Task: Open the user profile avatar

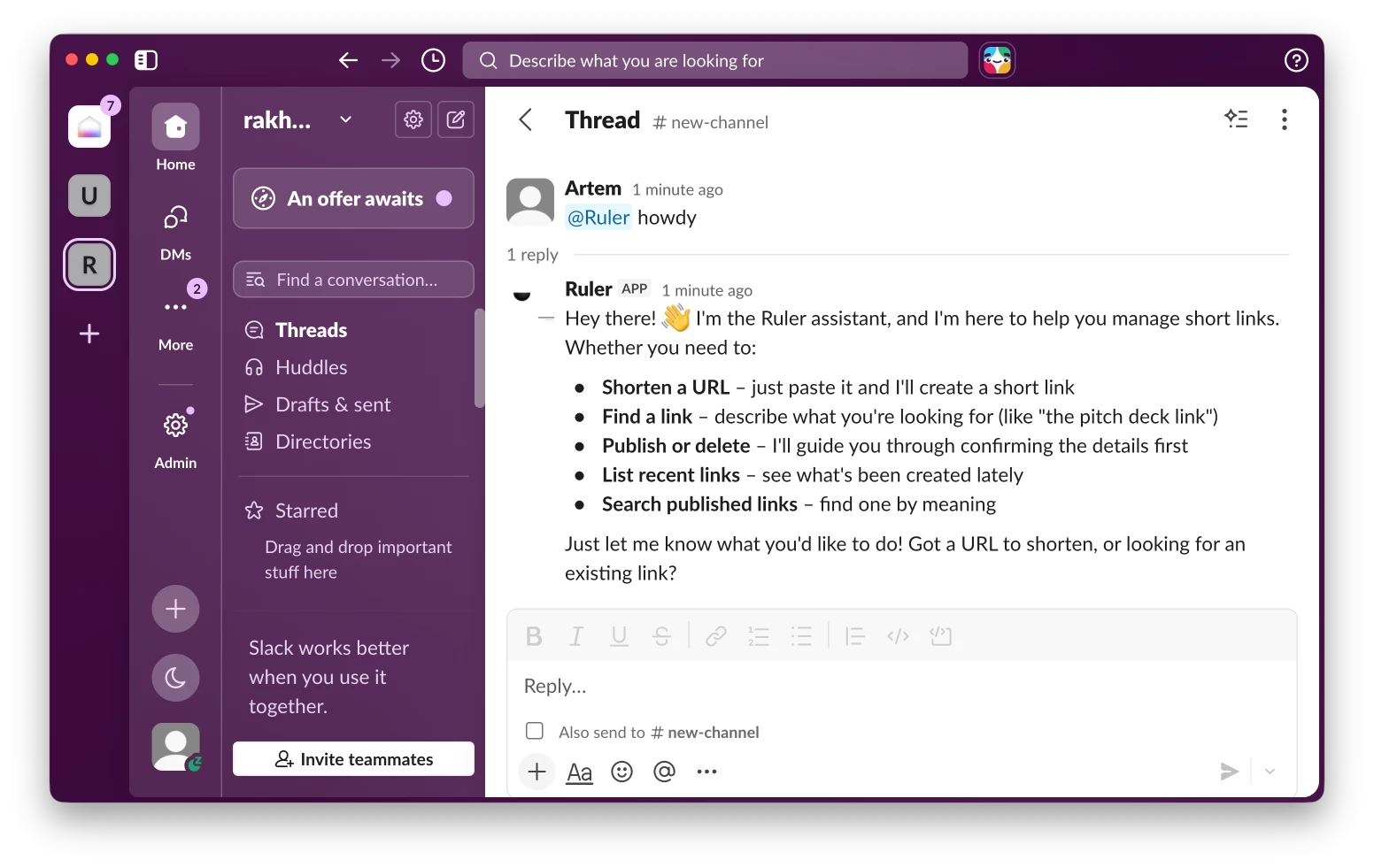Action: tap(175, 747)
